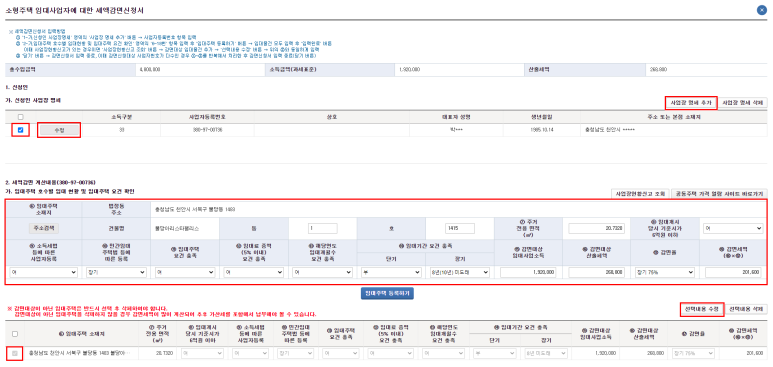The image size is (773, 367).
Task: Open 임대주택 요건 충족 dropdown in entry form
Action: coord(185,272)
